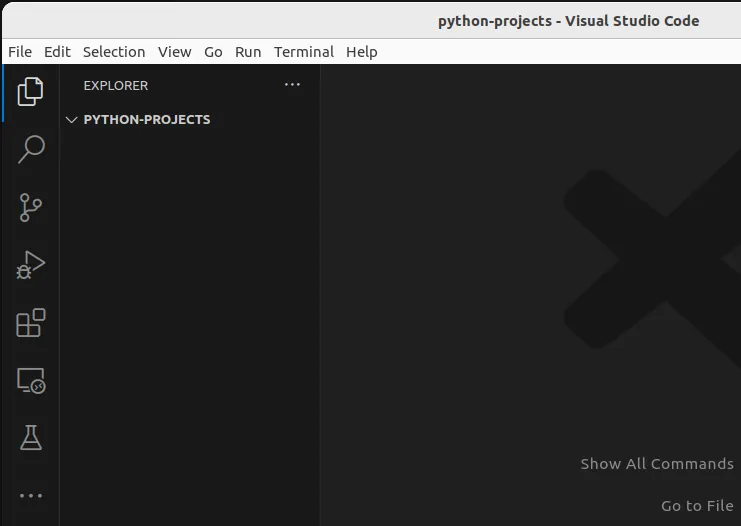Show additional views in activity bar

[31, 495]
